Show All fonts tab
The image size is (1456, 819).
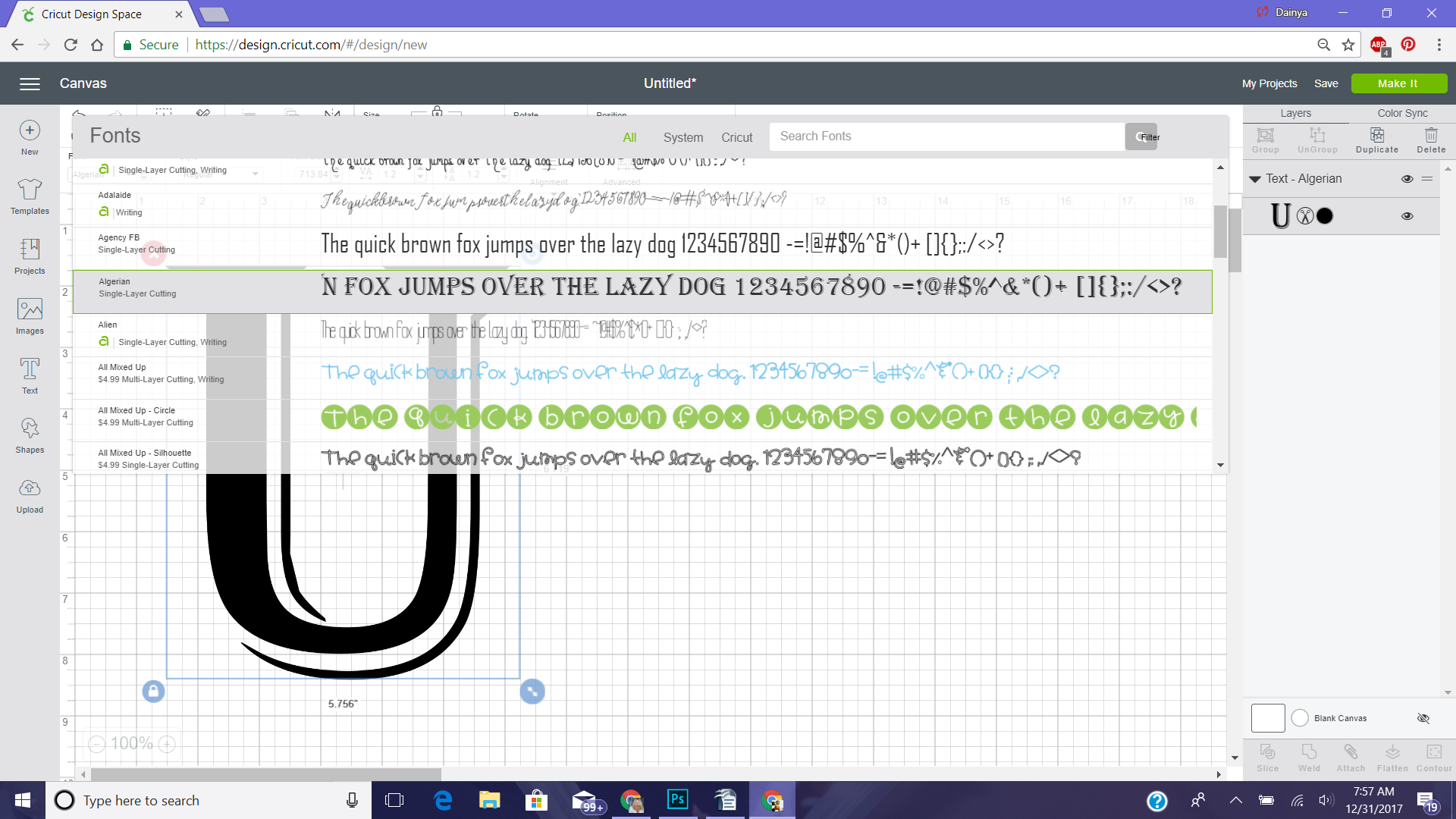click(629, 137)
